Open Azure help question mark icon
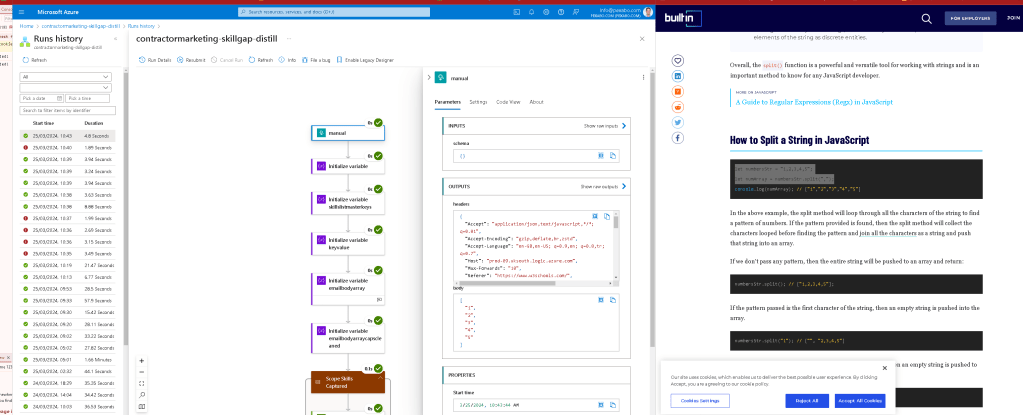 [562, 12]
